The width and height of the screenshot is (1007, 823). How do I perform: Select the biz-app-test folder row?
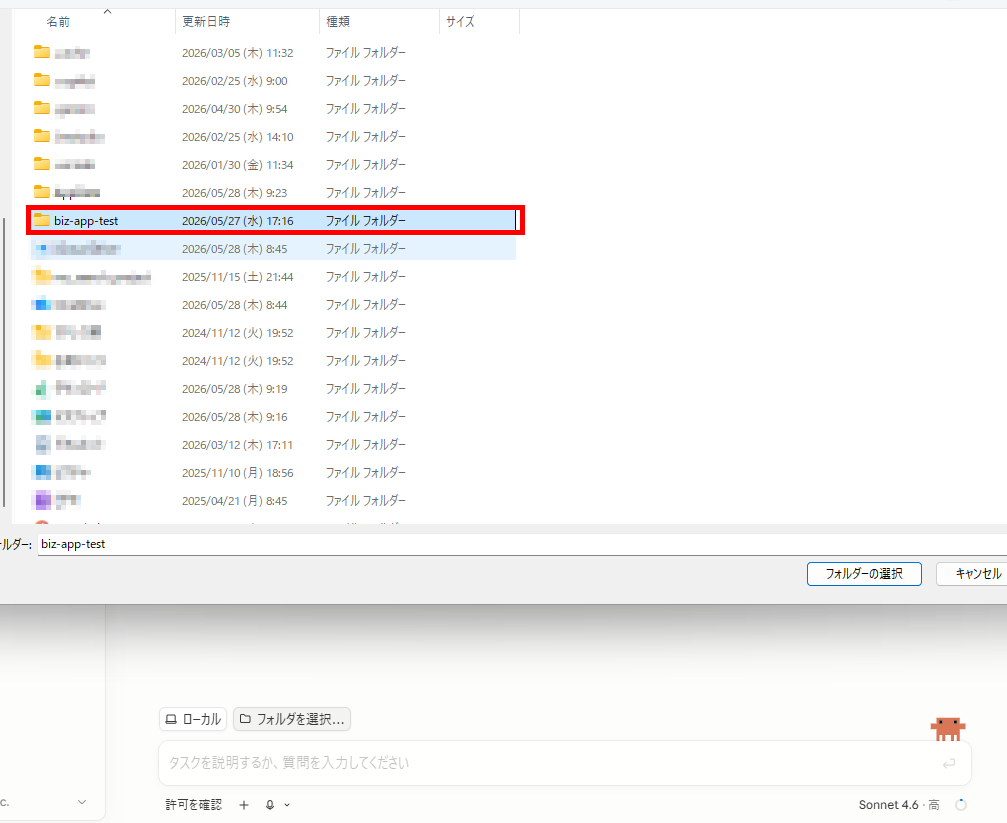tap(274, 220)
